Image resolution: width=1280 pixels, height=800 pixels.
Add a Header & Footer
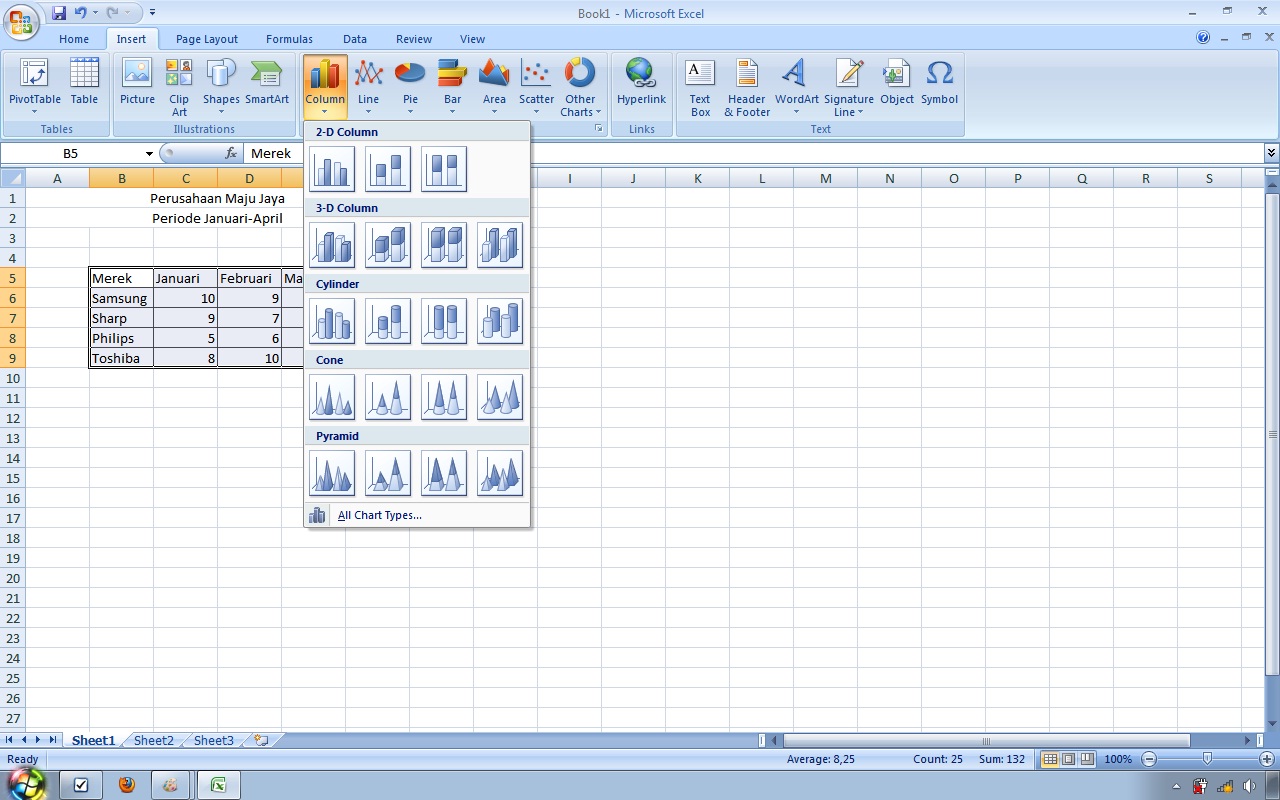pos(747,87)
